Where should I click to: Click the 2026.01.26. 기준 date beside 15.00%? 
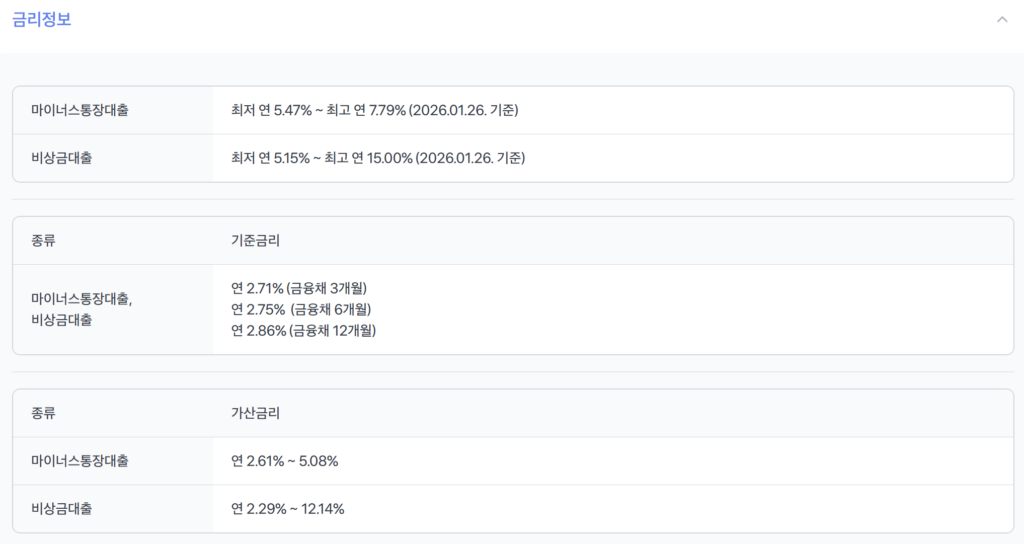pos(469,158)
